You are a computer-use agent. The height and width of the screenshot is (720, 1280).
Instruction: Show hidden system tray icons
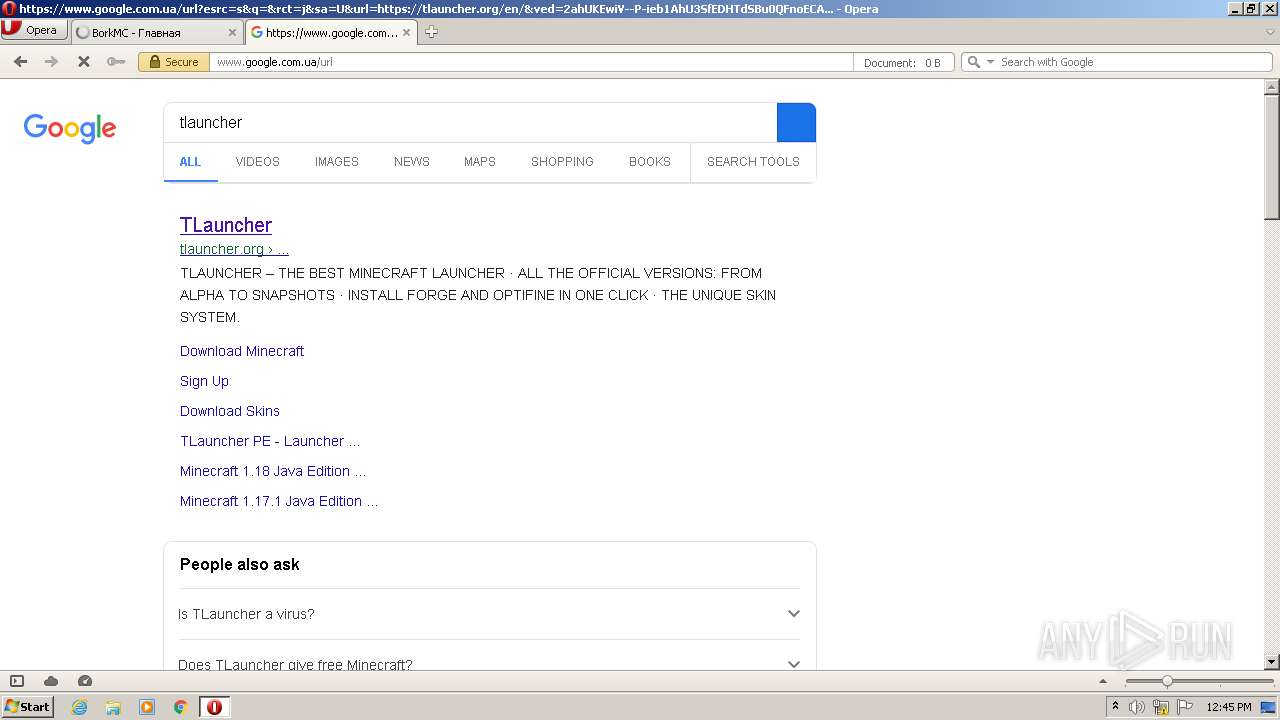click(x=1115, y=707)
